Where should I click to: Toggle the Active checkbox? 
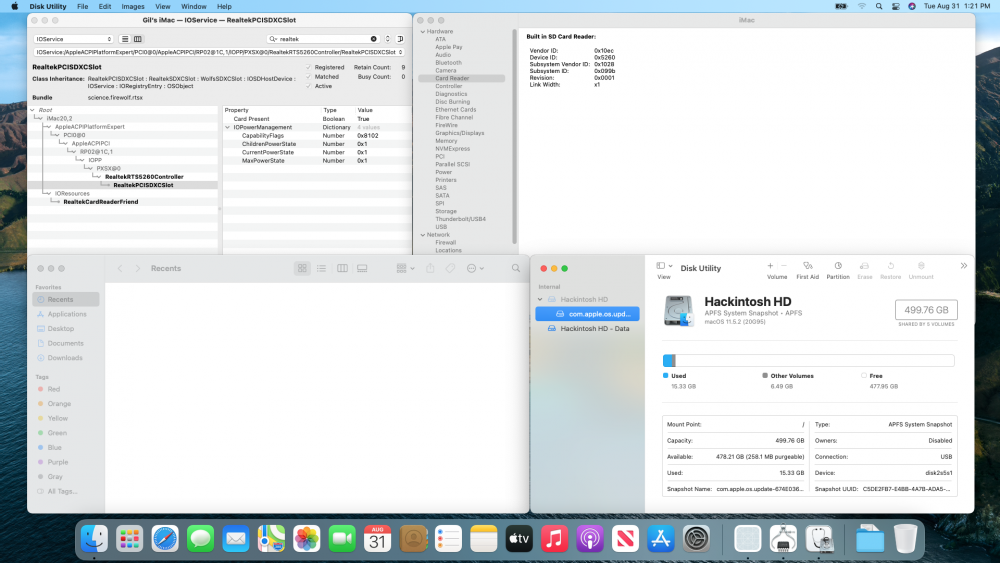point(309,86)
